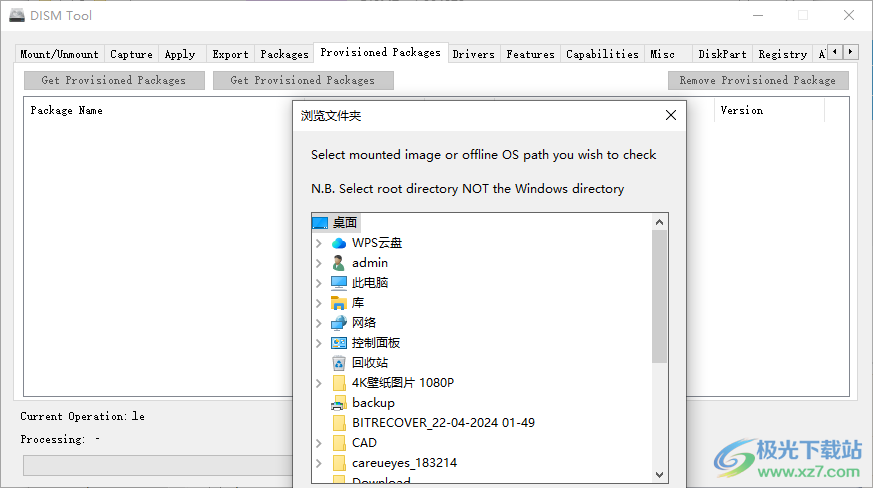Click the folder tree scroll-up arrow

659,222
